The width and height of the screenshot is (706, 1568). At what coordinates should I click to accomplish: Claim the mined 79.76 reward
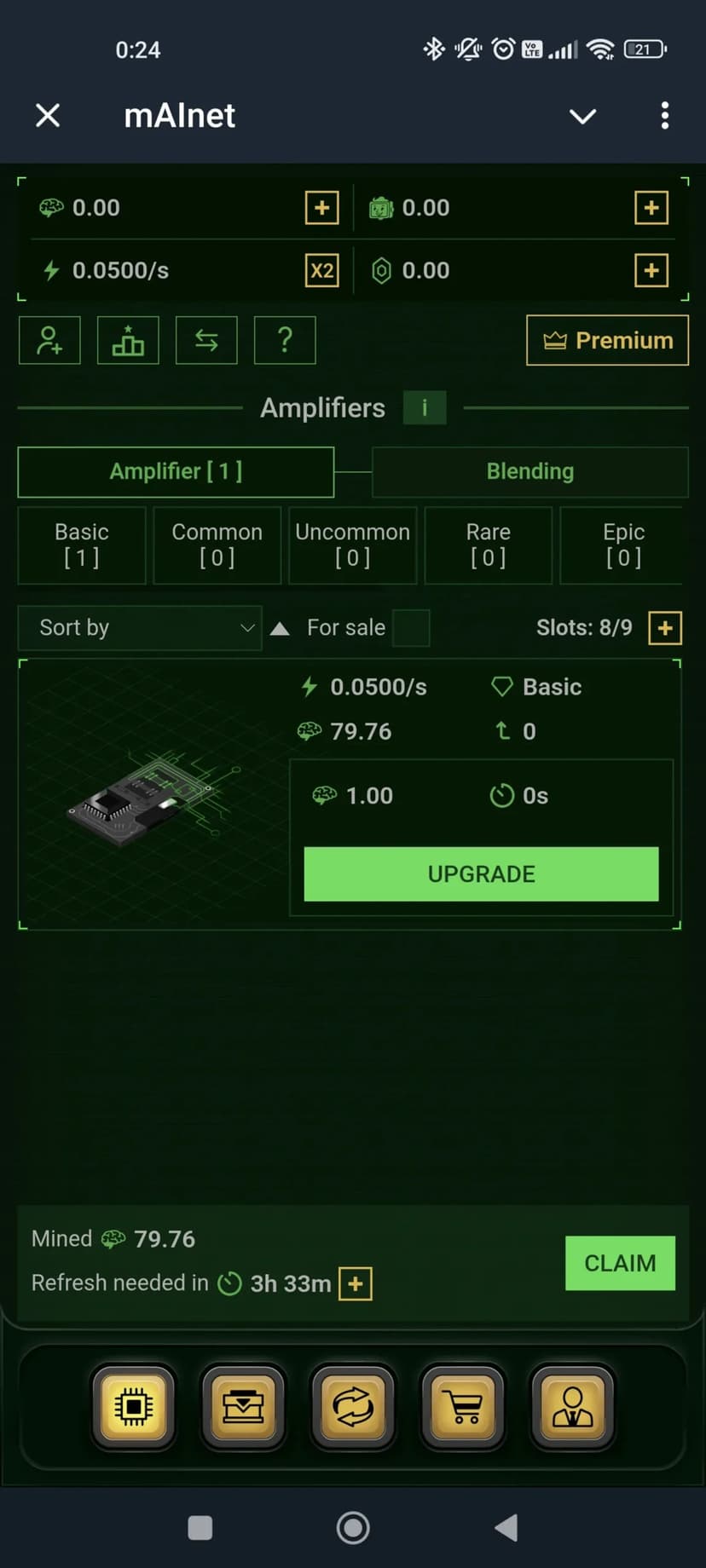(x=620, y=1263)
